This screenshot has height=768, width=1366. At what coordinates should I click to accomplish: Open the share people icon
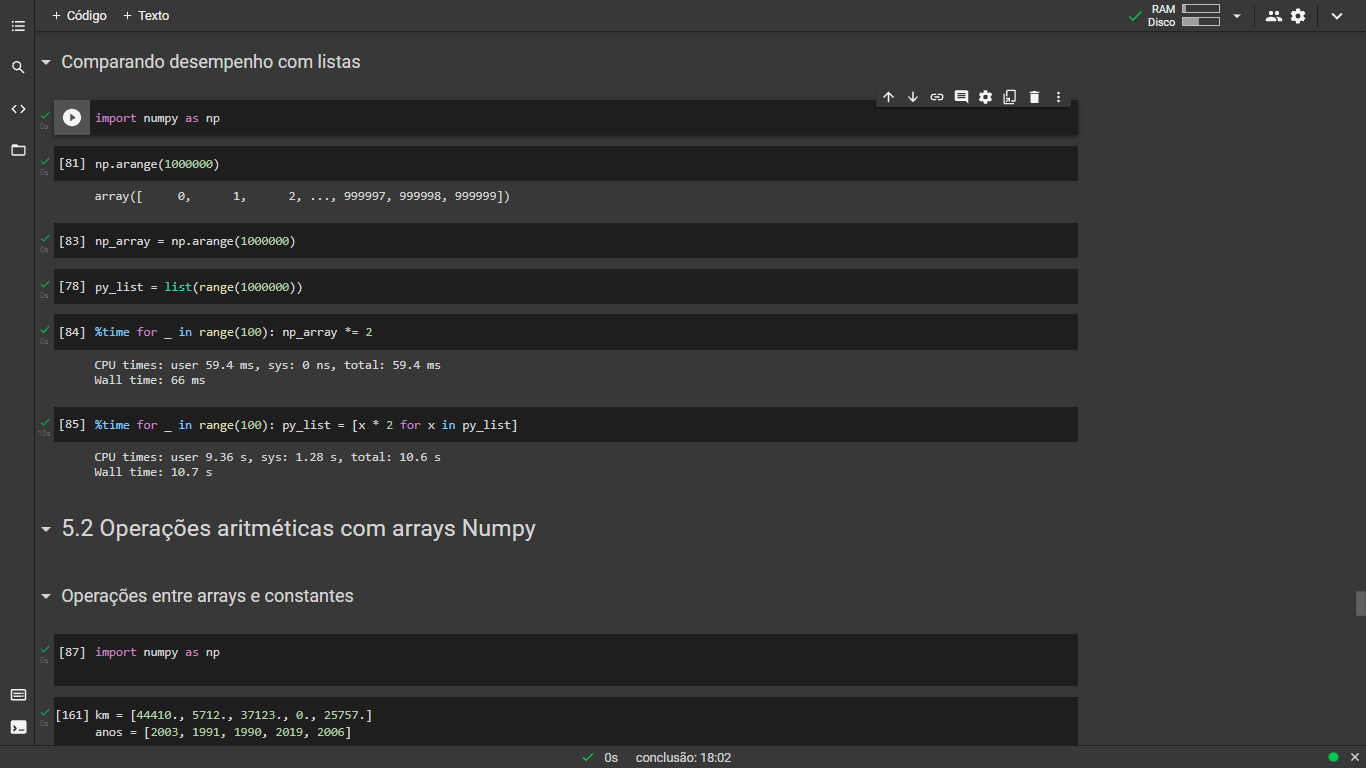(x=1273, y=16)
